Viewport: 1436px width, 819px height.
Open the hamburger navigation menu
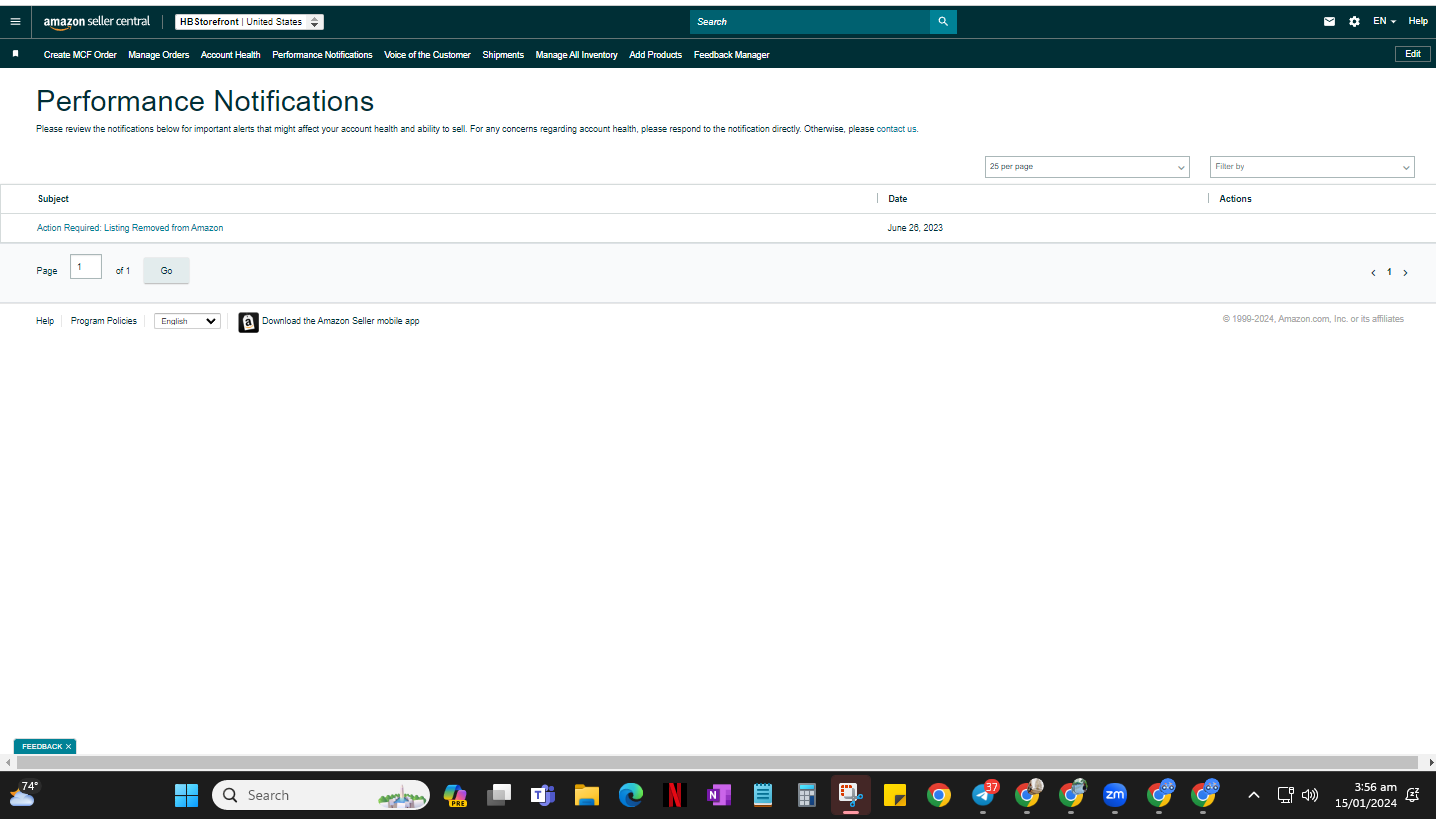(15, 21)
